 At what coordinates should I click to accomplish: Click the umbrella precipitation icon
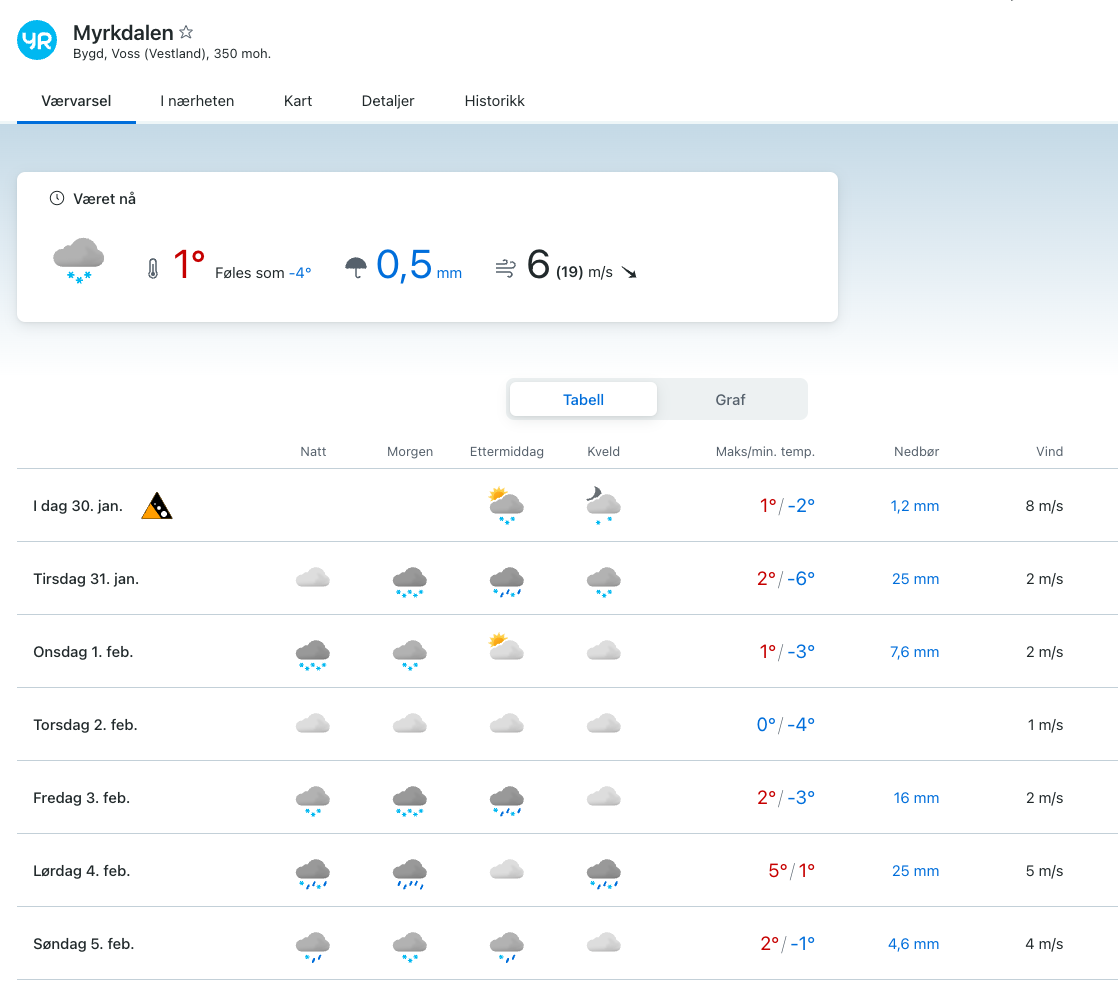[x=355, y=268]
